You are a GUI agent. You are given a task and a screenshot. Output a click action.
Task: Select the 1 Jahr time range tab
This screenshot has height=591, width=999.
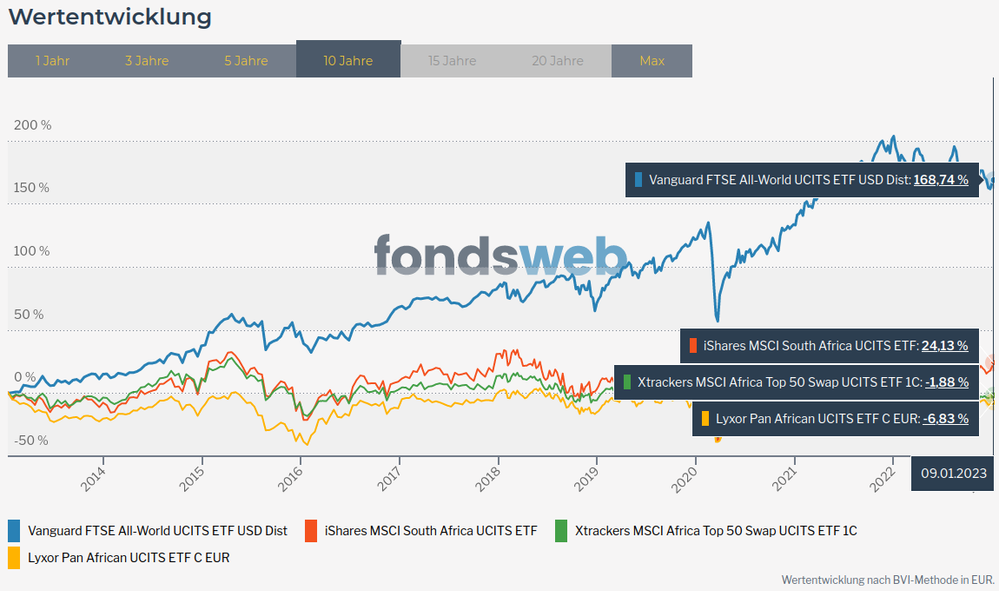click(x=52, y=61)
